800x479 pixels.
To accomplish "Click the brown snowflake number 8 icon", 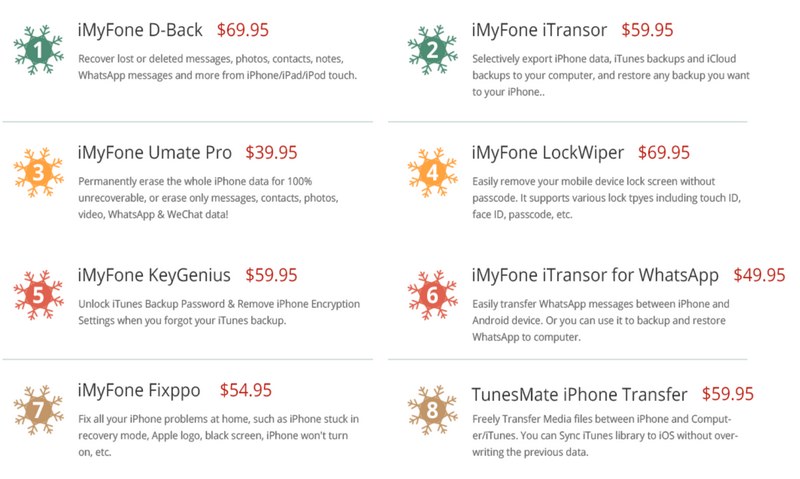I will click(x=432, y=411).
